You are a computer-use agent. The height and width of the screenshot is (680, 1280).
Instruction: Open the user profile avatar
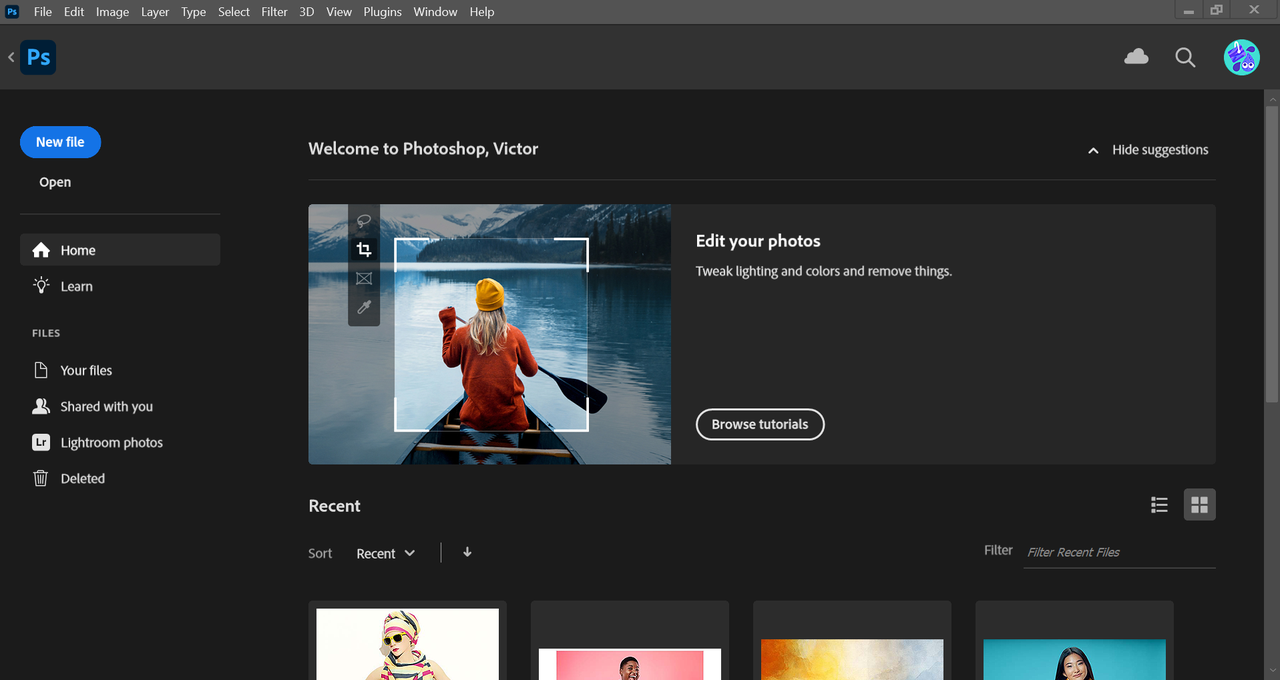(1242, 57)
